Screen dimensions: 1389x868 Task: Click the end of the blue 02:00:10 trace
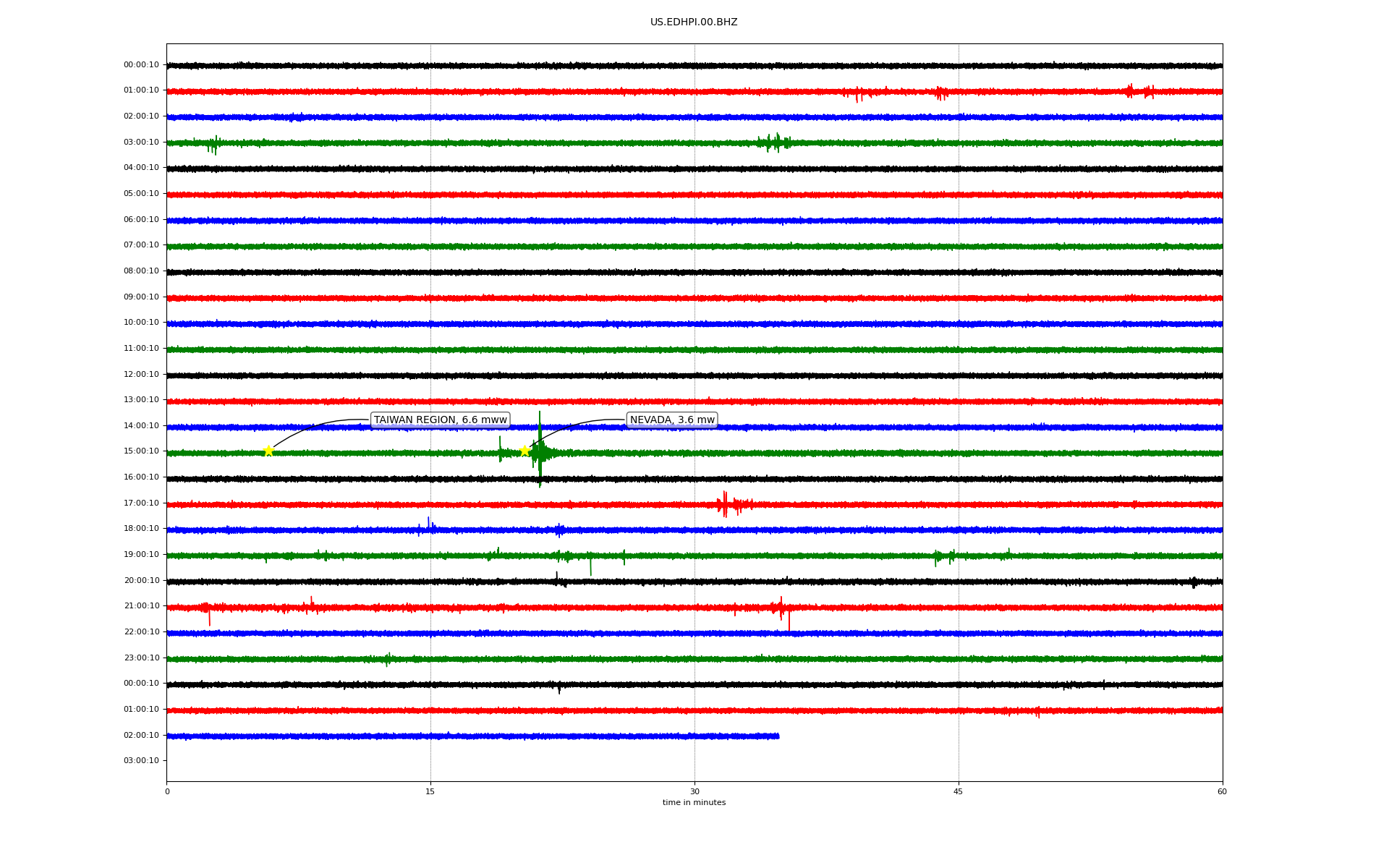[x=778, y=736]
